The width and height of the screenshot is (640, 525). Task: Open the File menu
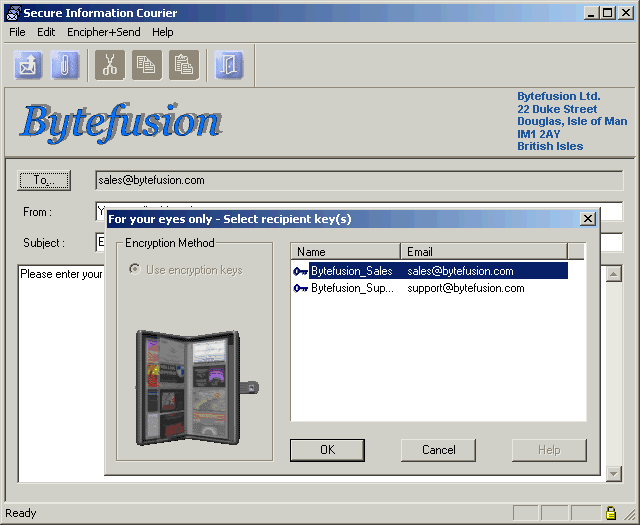17,32
